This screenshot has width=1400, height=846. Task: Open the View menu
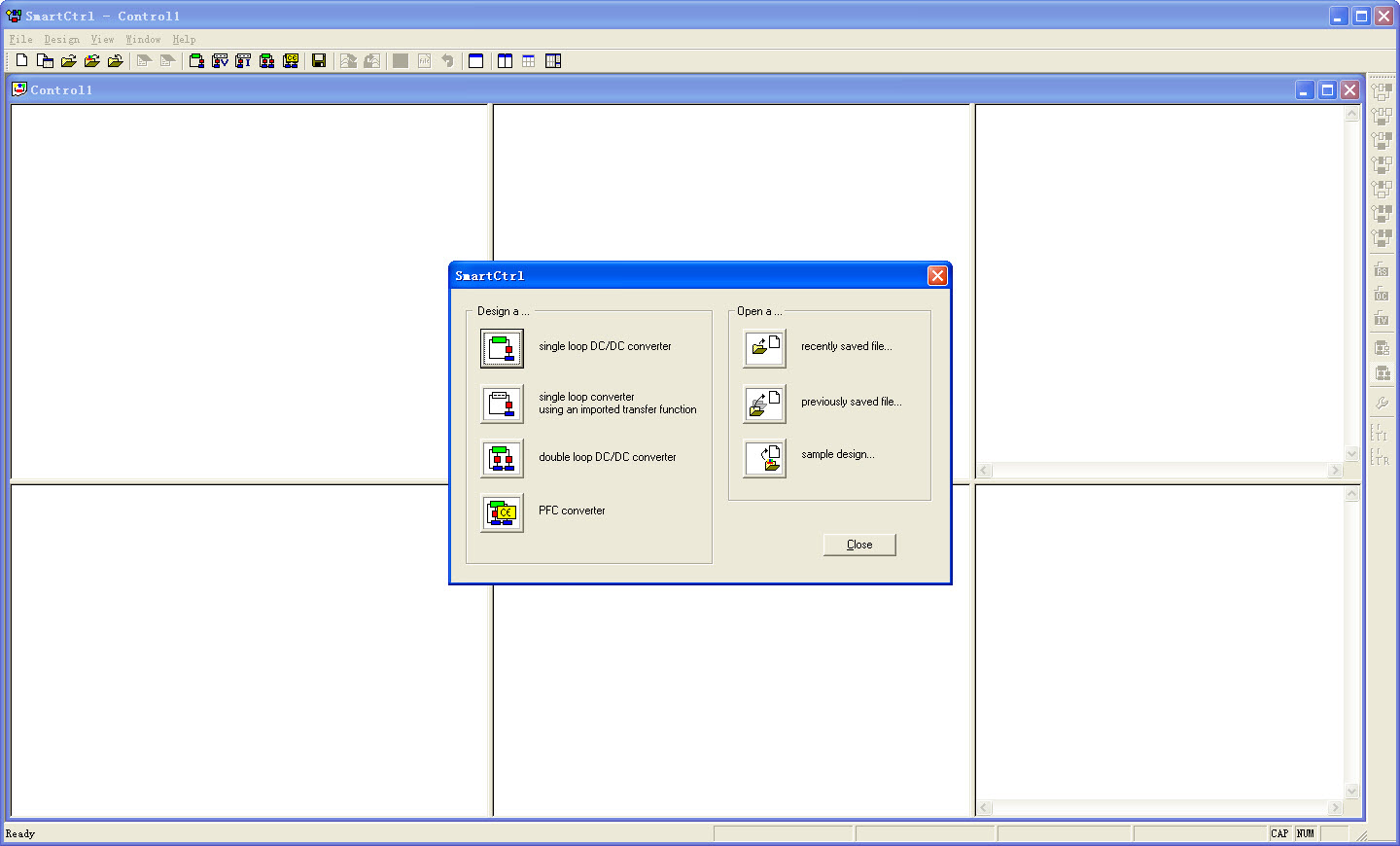[103, 40]
